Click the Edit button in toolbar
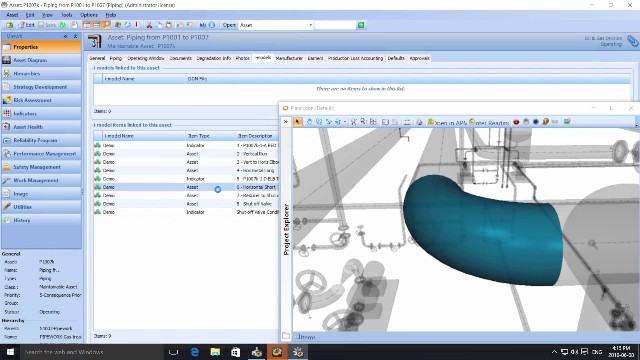 click(27, 25)
